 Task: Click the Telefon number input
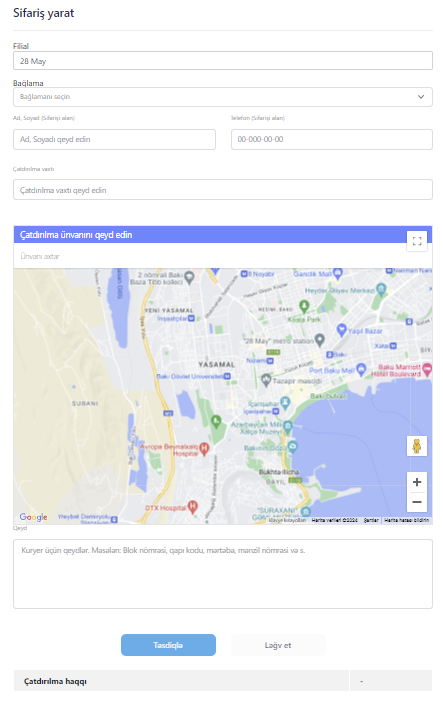click(332, 139)
